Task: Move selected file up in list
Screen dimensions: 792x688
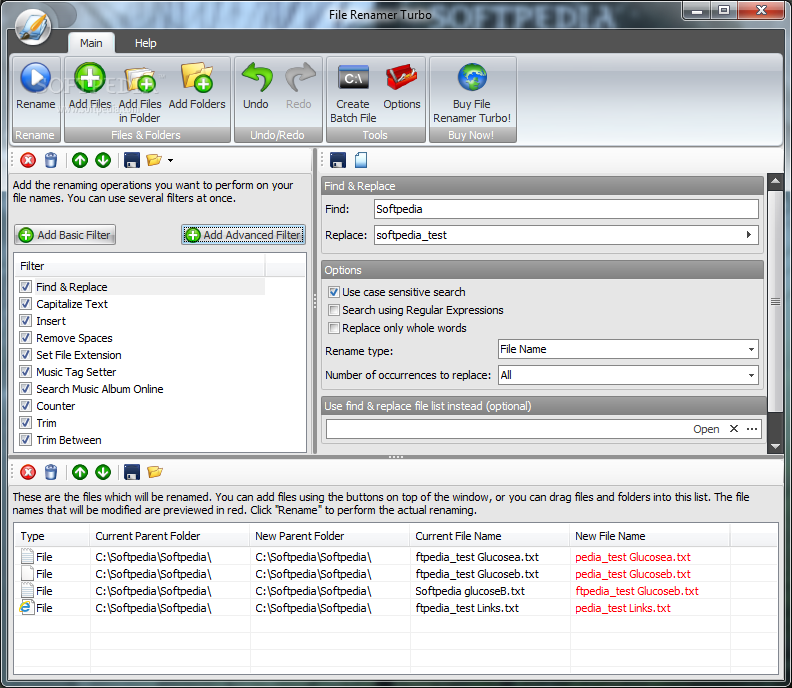Action: pyautogui.click(x=80, y=472)
